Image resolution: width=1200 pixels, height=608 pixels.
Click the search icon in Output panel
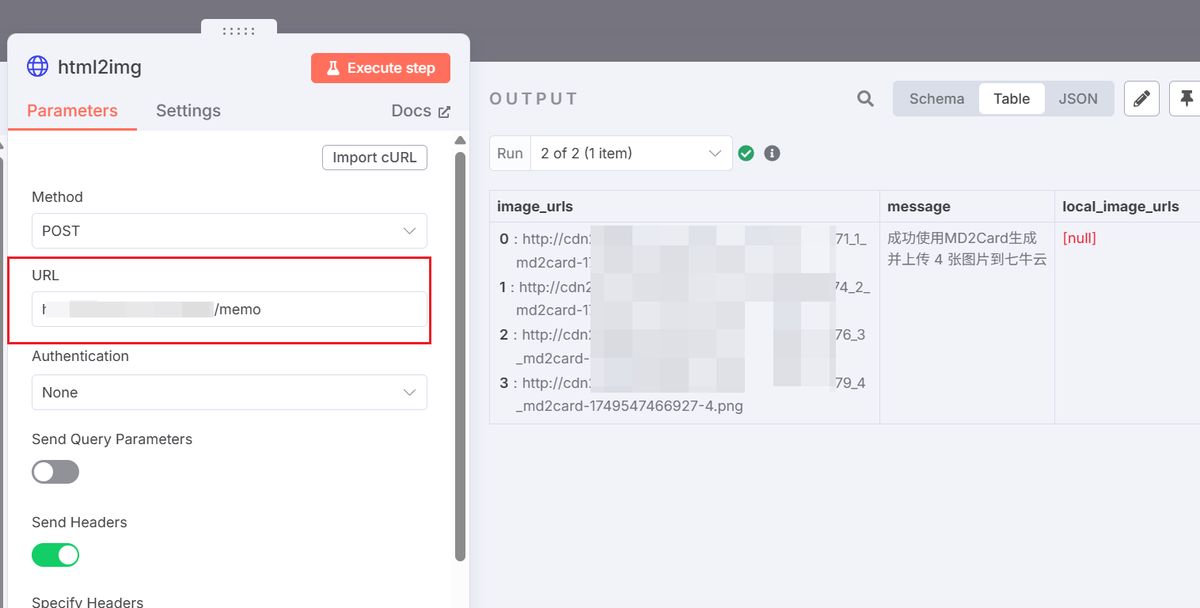865,98
